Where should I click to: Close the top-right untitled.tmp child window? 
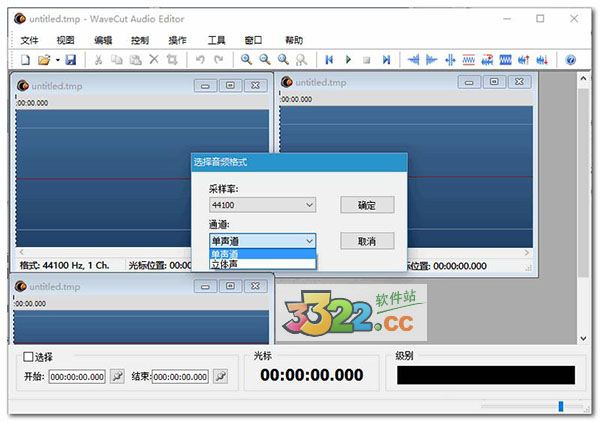(519, 82)
